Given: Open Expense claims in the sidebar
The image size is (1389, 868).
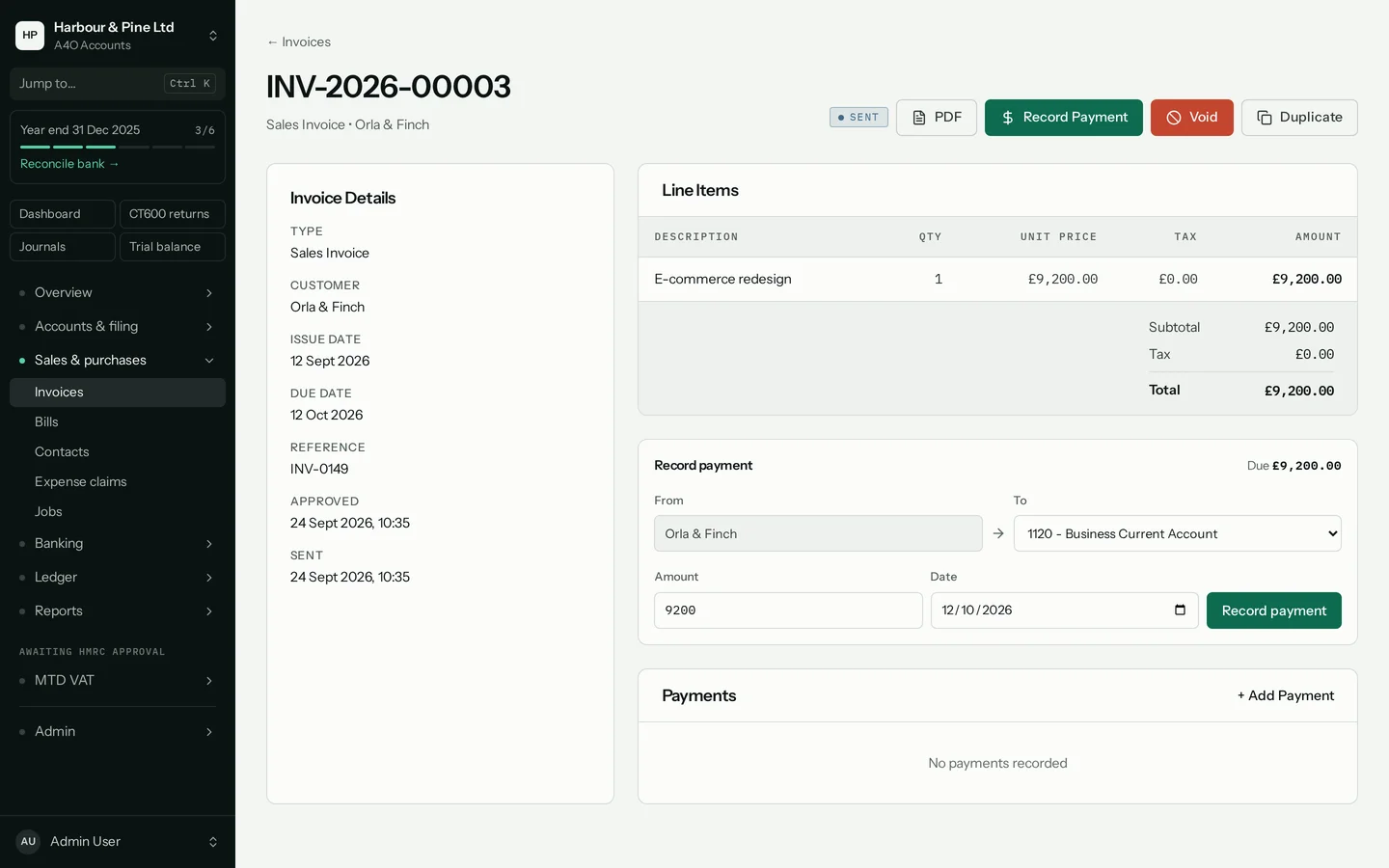Looking at the screenshot, I should (x=118, y=482).
